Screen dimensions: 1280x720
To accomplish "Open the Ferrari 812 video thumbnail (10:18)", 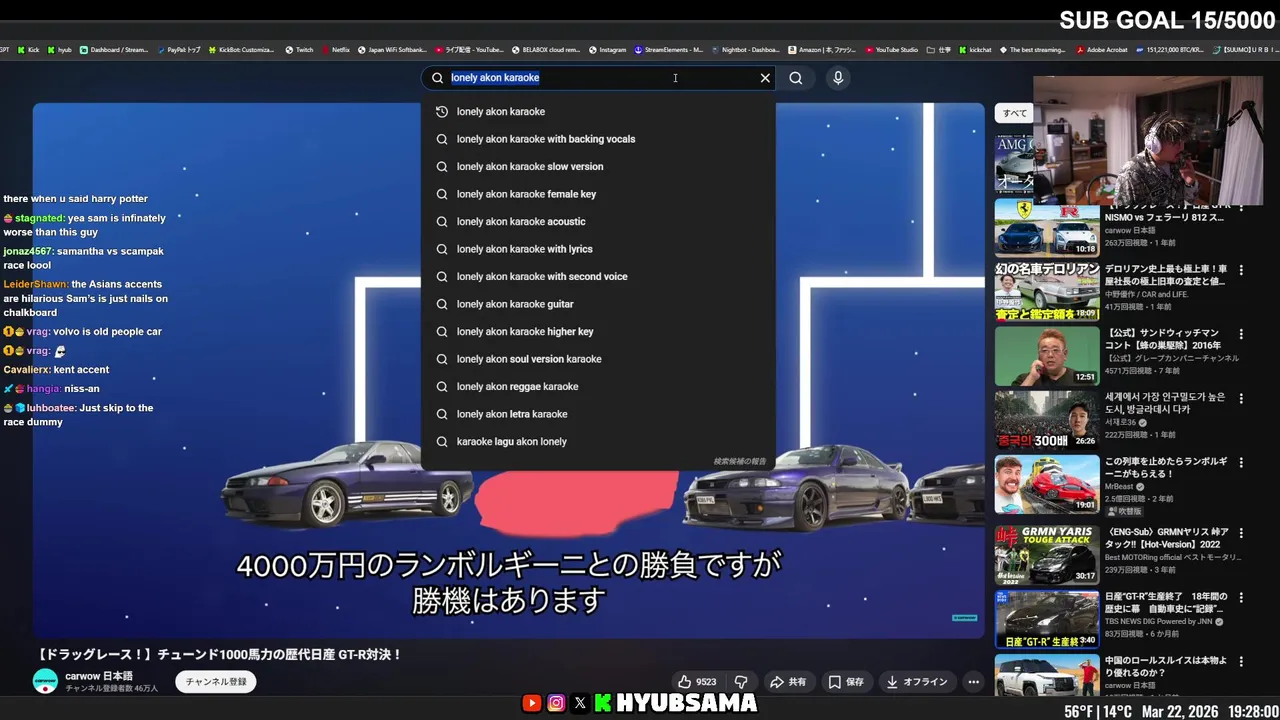I will coord(1047,228).
